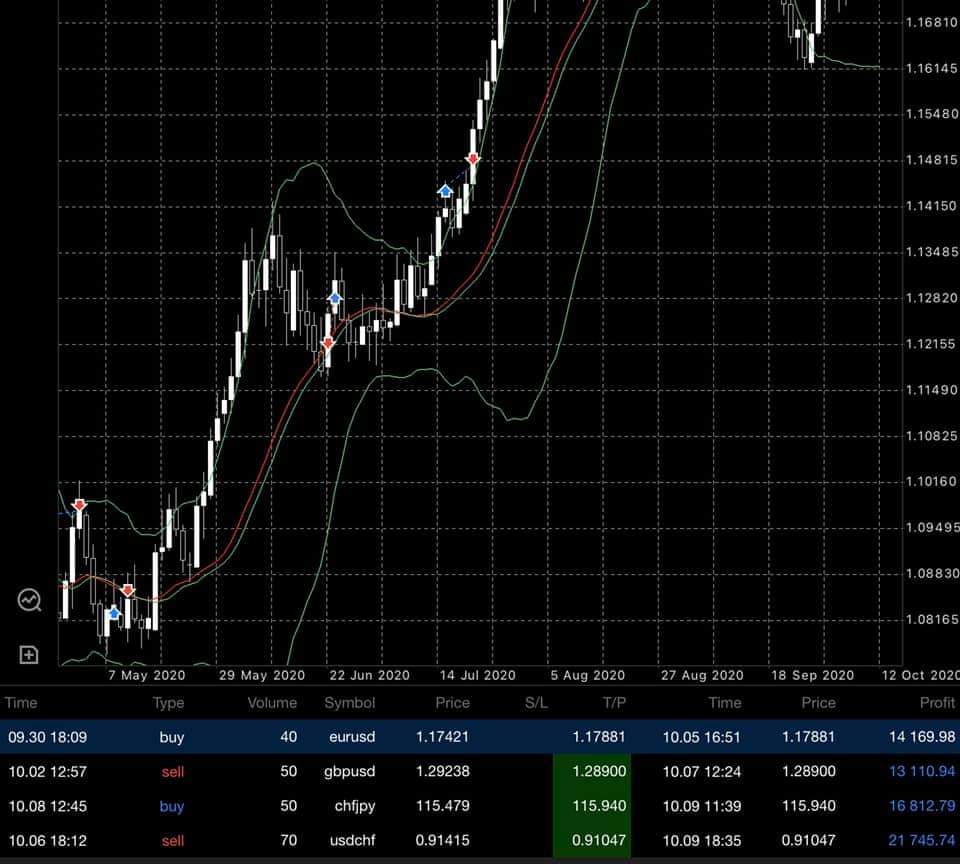960x864 pixels.
Task: Sort trades by the Volume column header
Action: [x=272, y=703]
